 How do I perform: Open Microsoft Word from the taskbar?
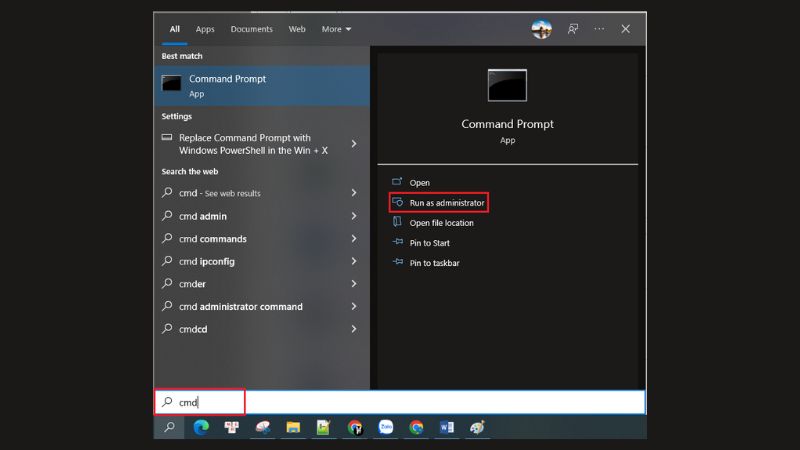(x=446, y=427)
